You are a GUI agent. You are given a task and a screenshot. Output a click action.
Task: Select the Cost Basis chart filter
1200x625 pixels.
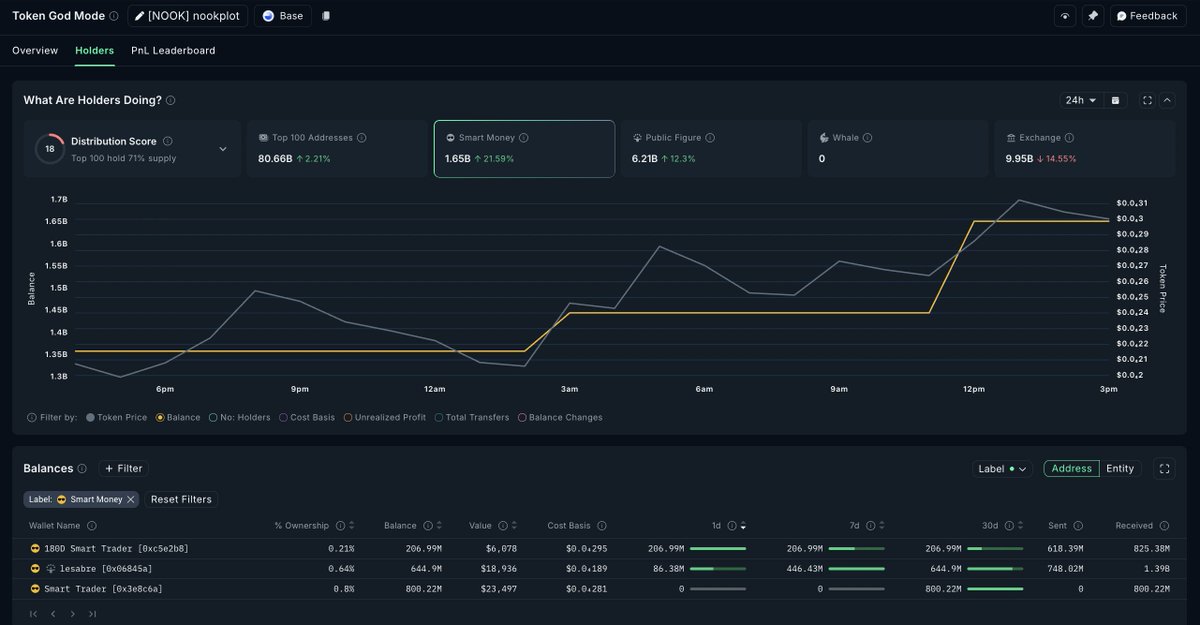coord(283,417)
